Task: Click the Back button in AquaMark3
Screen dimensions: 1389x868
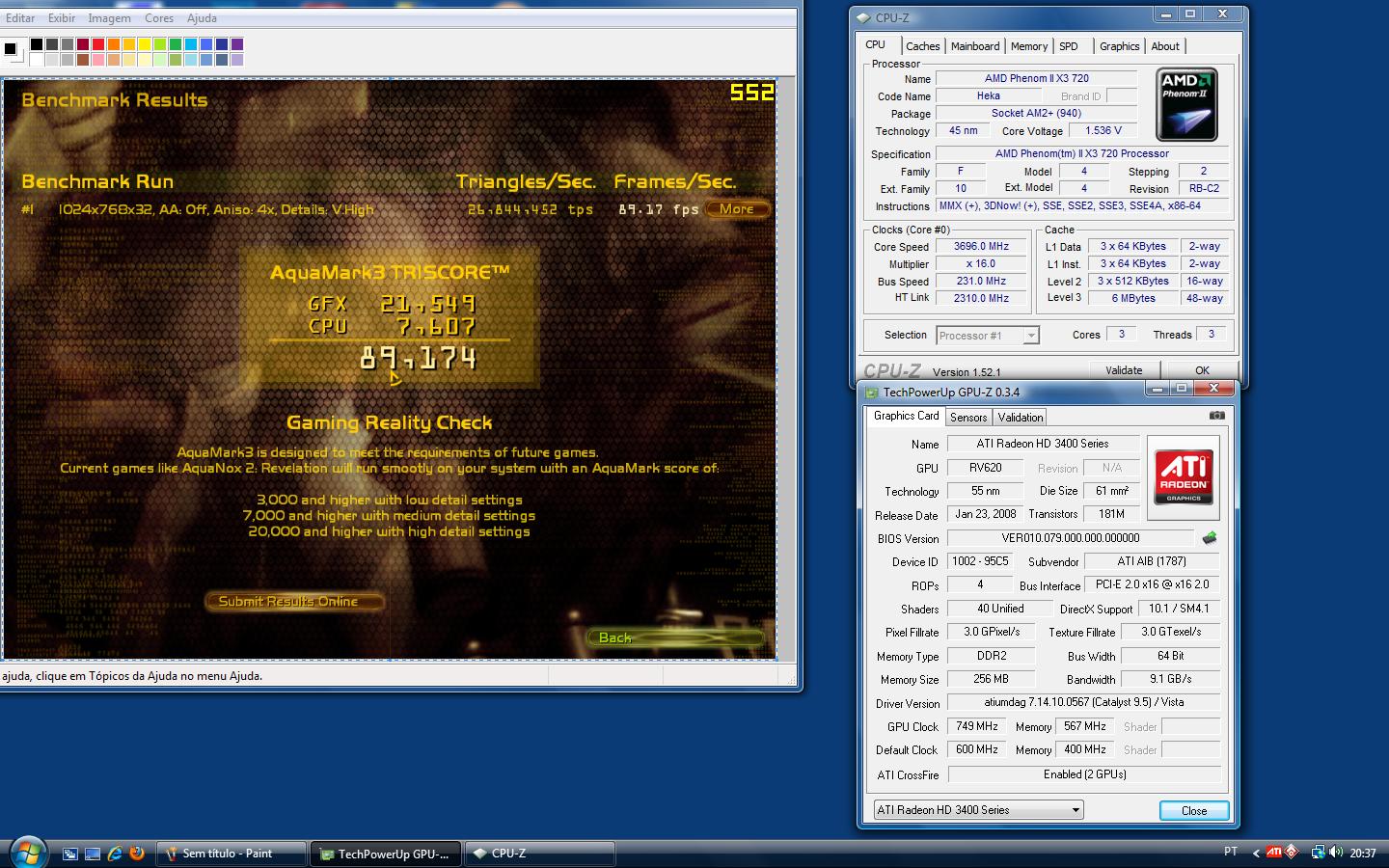Action: pos(675,637)
